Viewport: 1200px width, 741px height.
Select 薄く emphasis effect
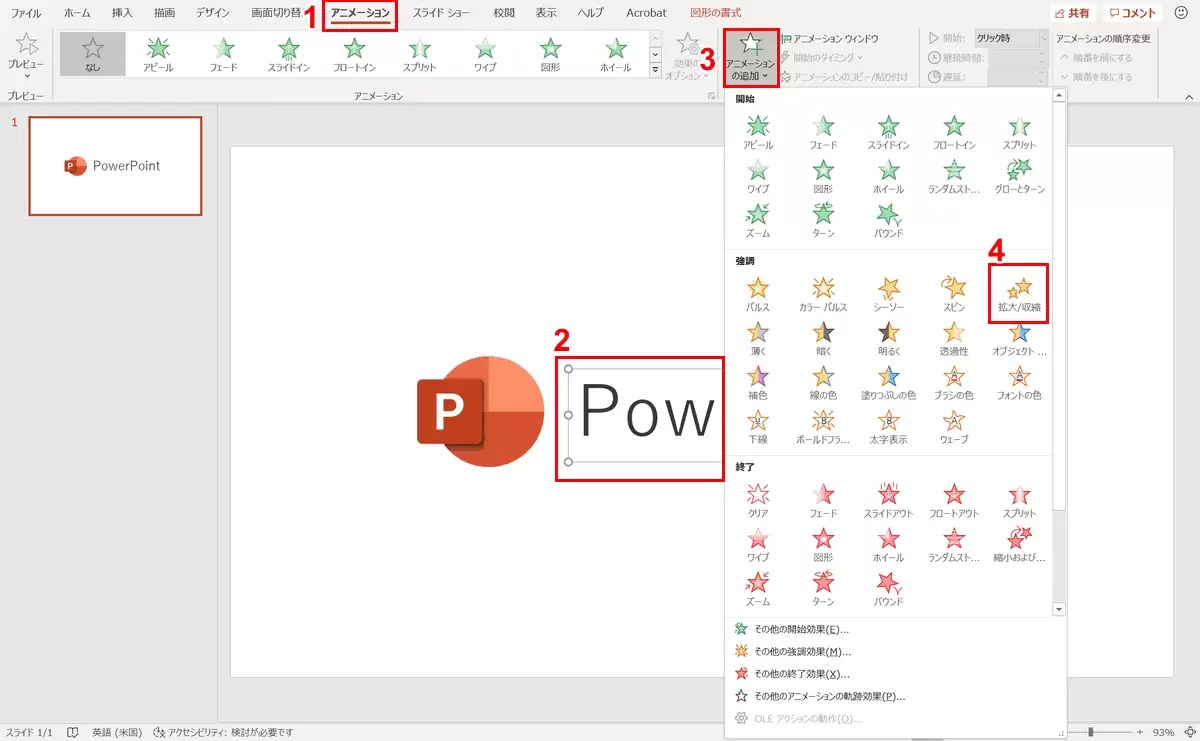(758, 338)
